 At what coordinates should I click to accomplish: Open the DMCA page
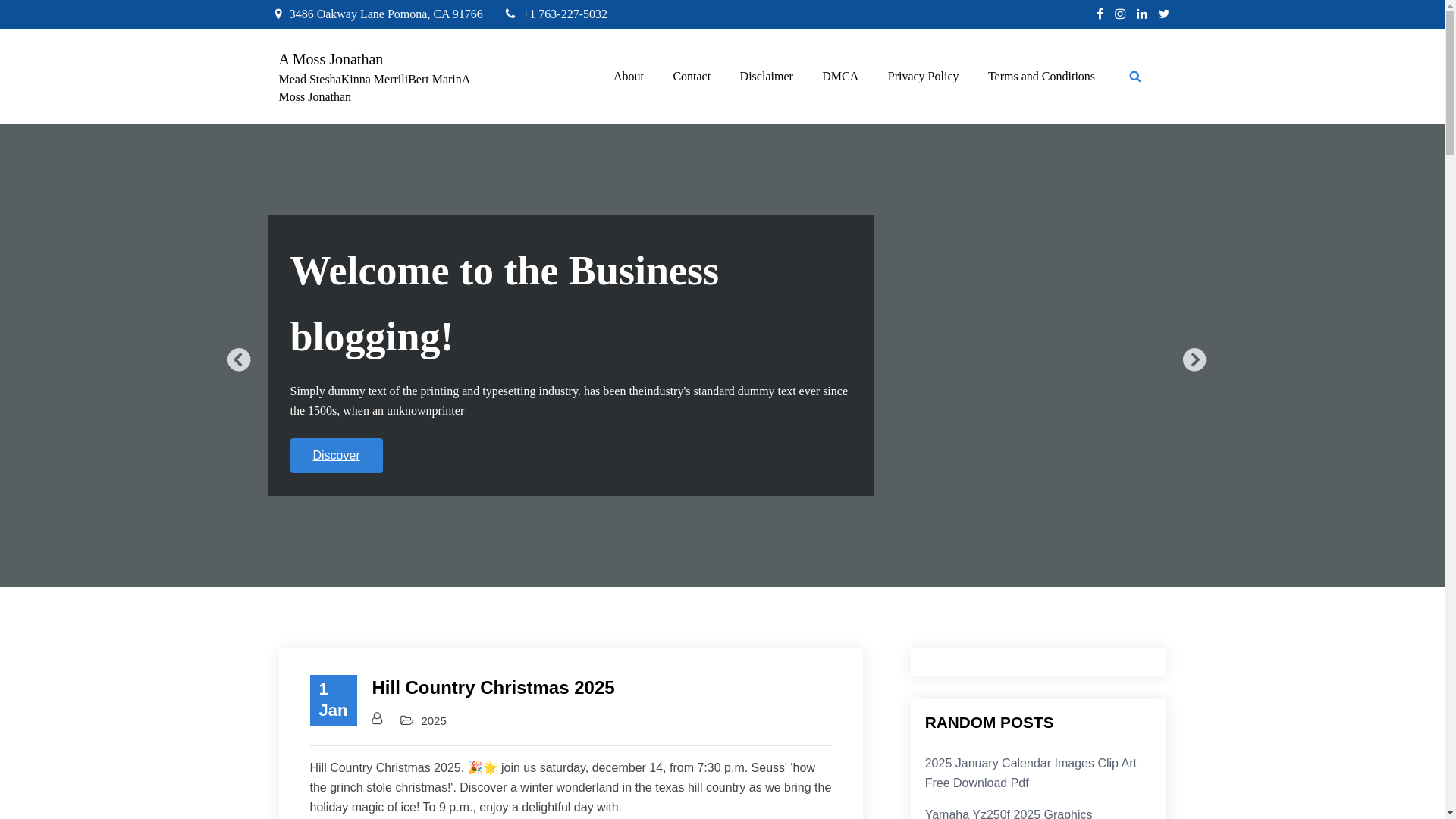[x=839, y=77]
